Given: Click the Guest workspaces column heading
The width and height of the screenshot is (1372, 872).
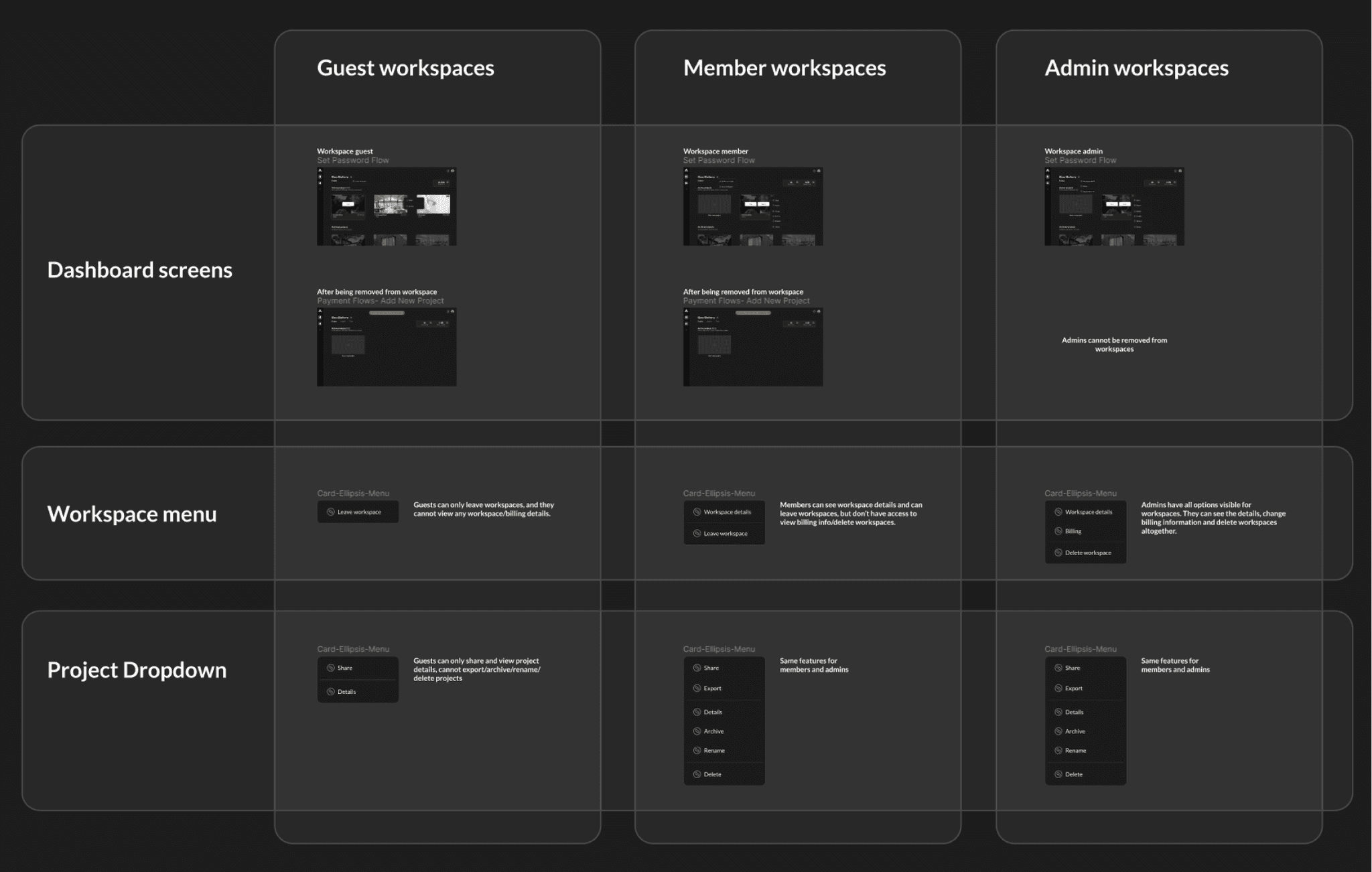Looking at the screenshot, I should pyautogui.click(x=405, y=68).
